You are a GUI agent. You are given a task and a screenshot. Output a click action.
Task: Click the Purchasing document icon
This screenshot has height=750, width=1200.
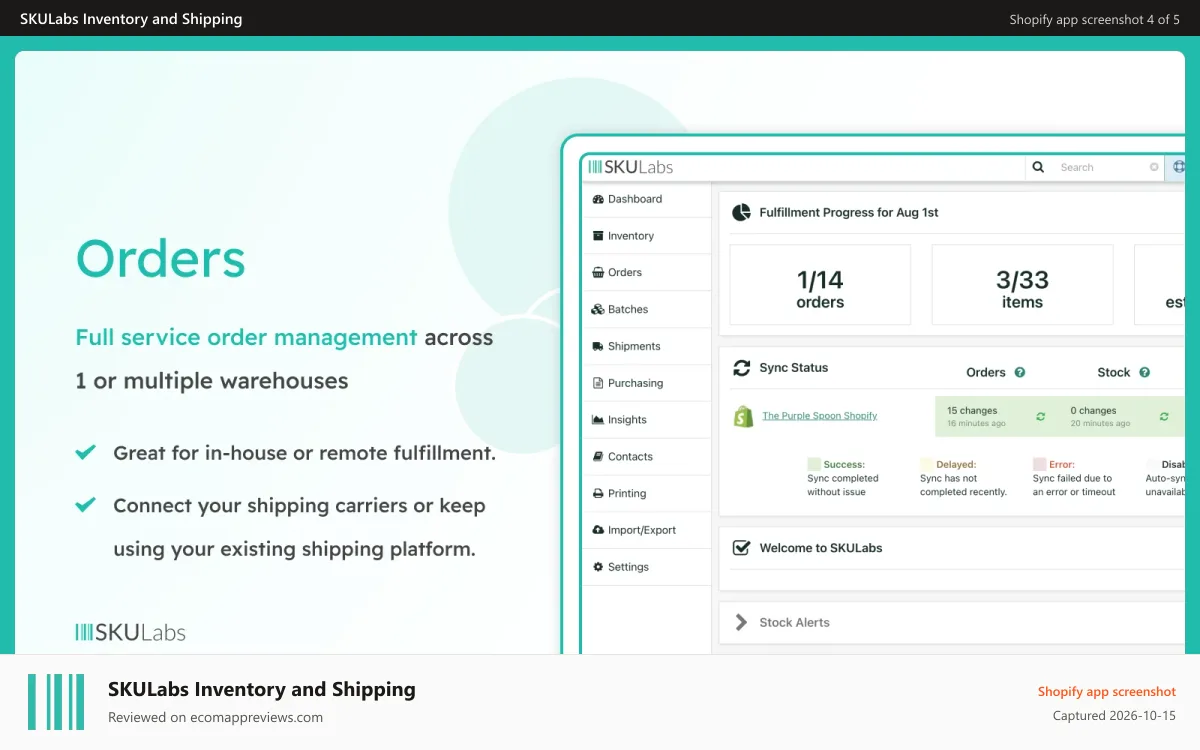click(598, 383)
